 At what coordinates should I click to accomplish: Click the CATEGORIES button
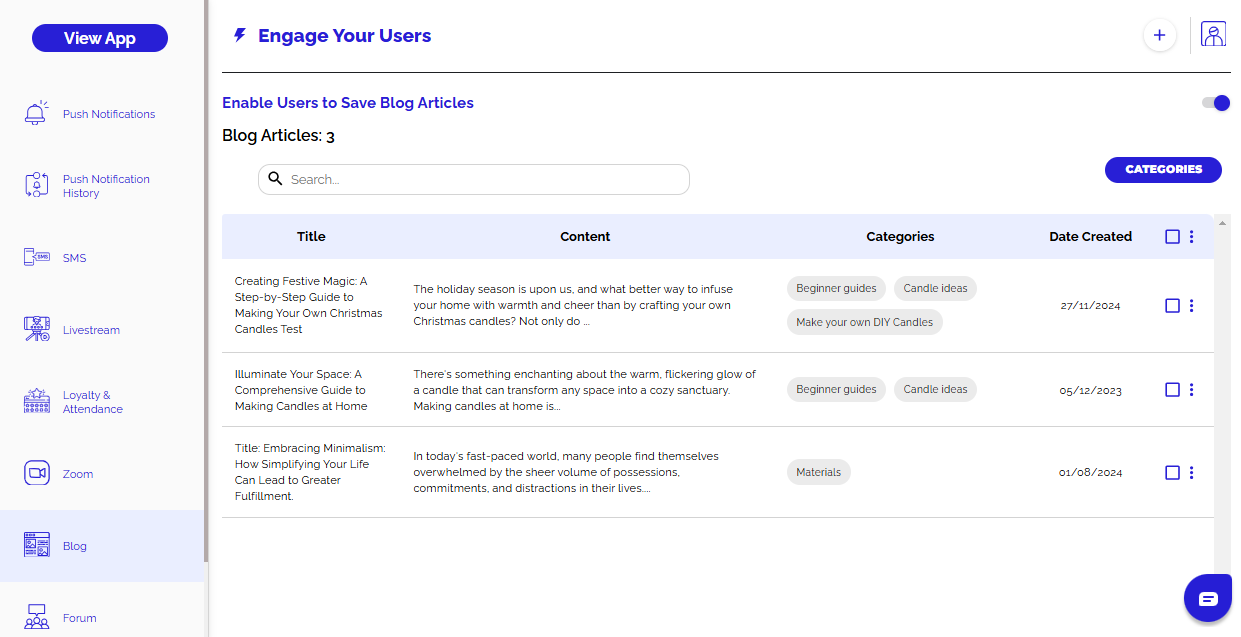coord(1163,170)
